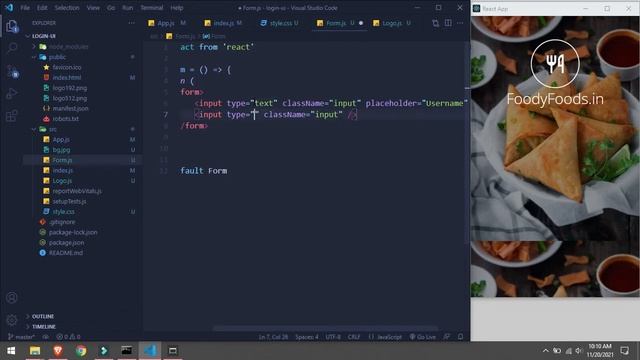The width and height of the screenshot is (640, 360).
Task: Open Run and Debug view
Action: [12, 94]
